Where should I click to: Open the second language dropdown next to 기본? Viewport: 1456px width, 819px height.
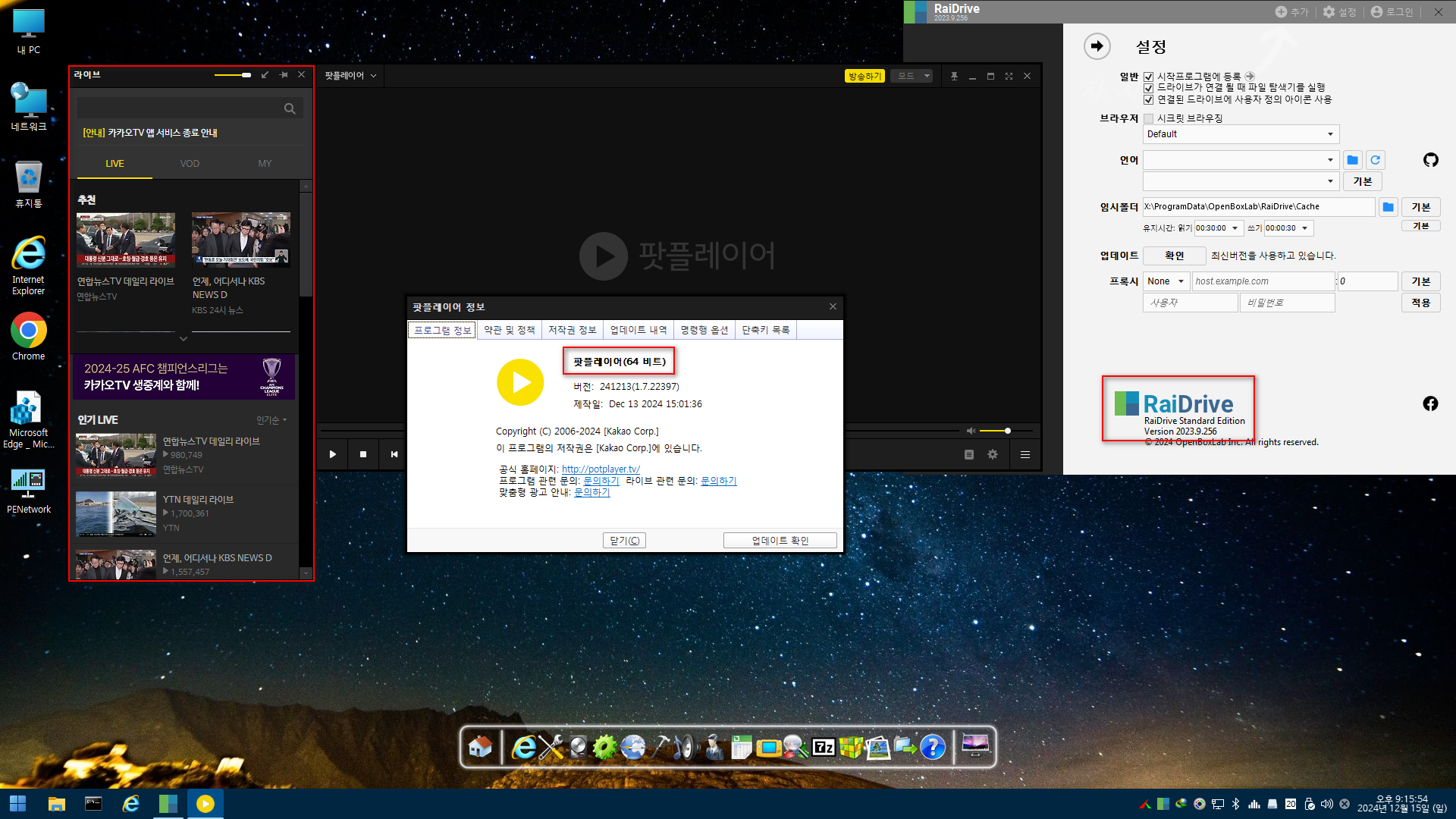[1241, 181]
